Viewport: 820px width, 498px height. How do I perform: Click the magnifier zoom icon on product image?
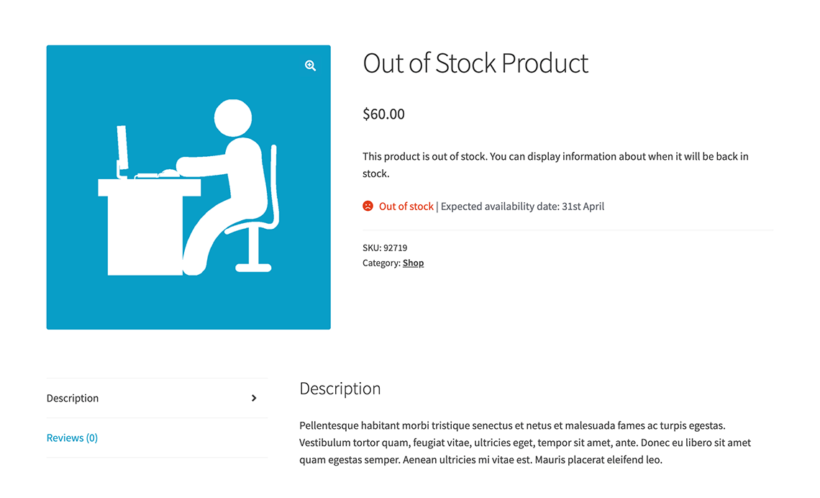310,66
